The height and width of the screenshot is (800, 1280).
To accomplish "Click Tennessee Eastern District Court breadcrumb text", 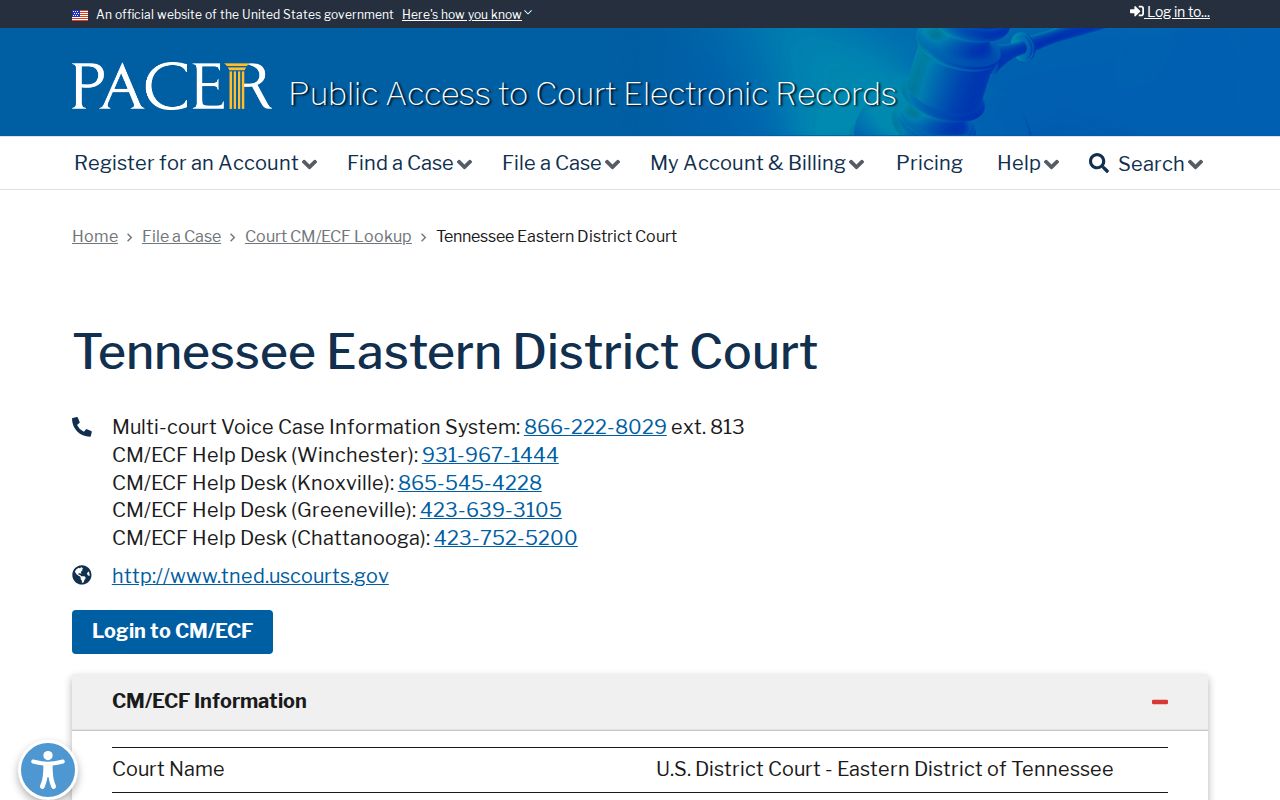I will click(x=557, y=236).
